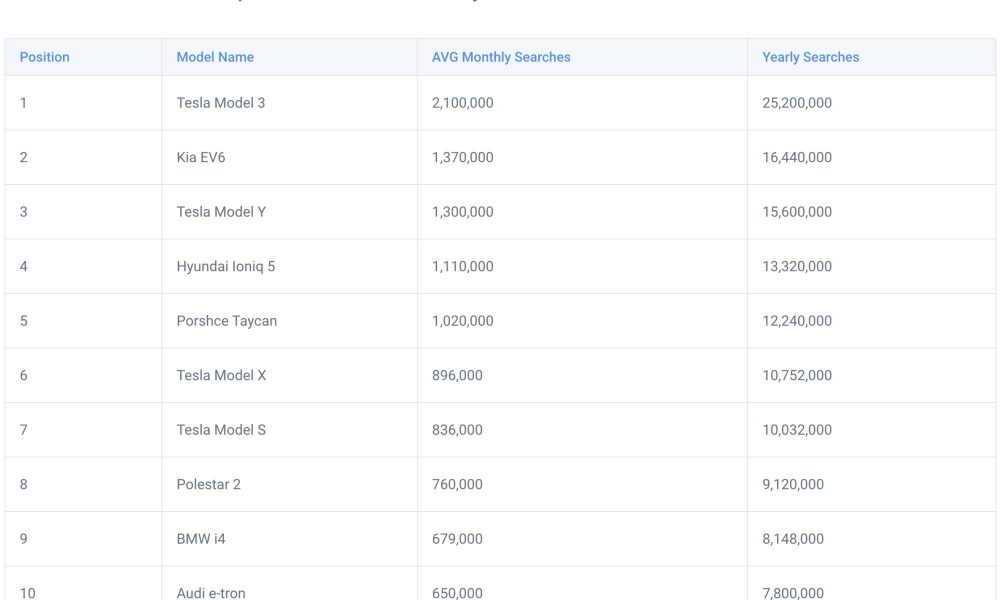Click monthly searches value 1,300,000
The height and width of the screenshot is (600, 1000).
click(462, 212)
